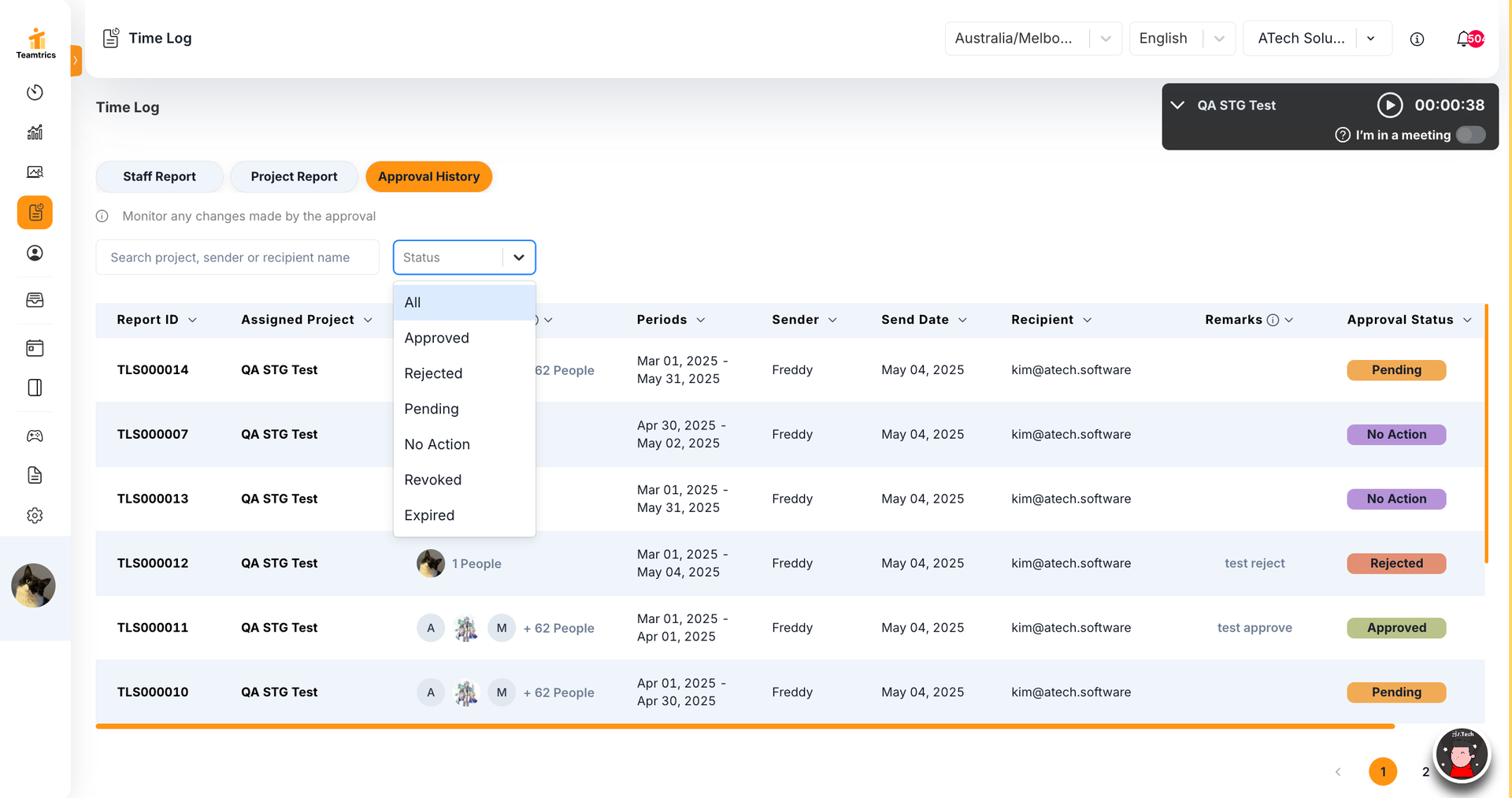
Task: Open the settings gear sidebar icon
Action: point(35,515)
